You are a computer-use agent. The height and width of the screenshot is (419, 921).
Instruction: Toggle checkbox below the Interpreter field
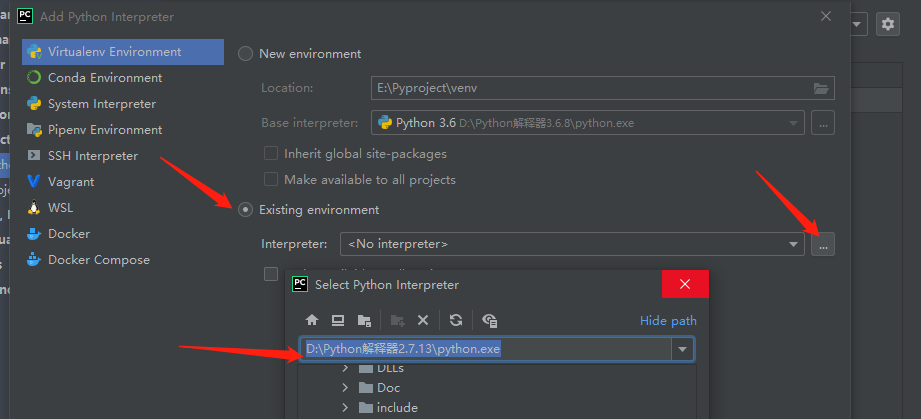pos(271,274)
